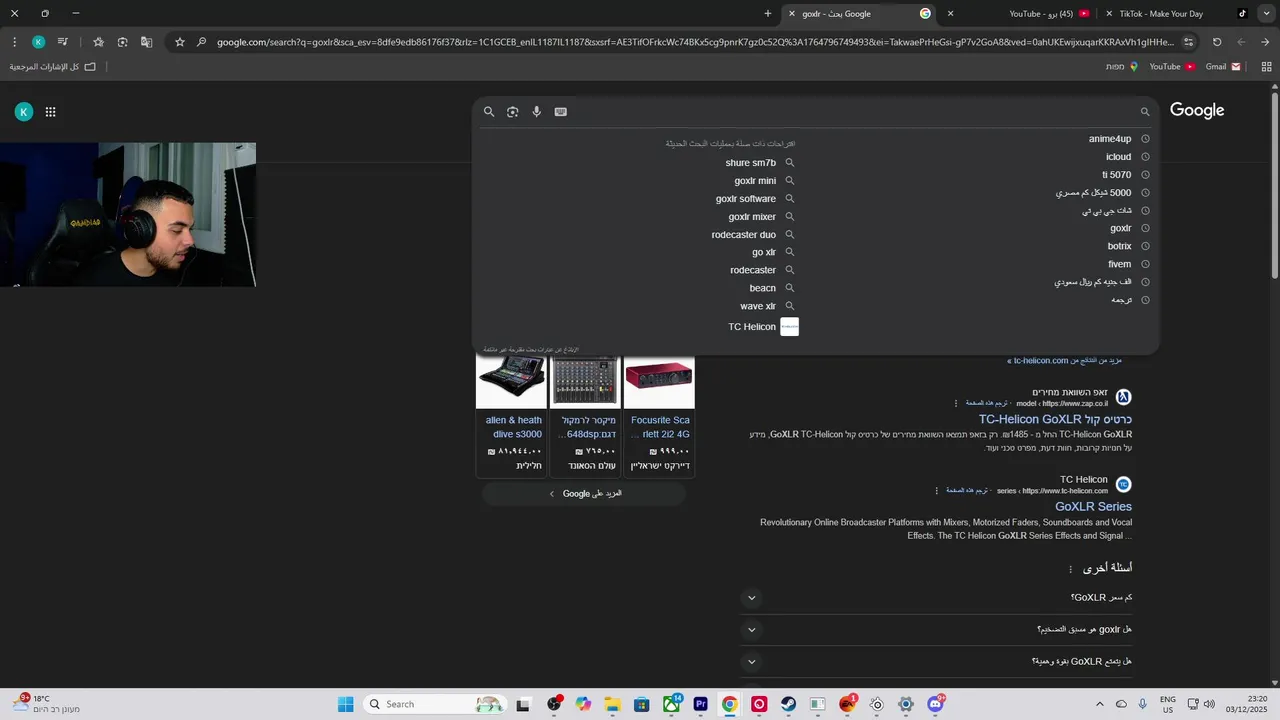Image resolution: width=1280 pixels, height=720 pixels.
Task: Open Discord from the taskbar
Action: (x=935, y=704)
